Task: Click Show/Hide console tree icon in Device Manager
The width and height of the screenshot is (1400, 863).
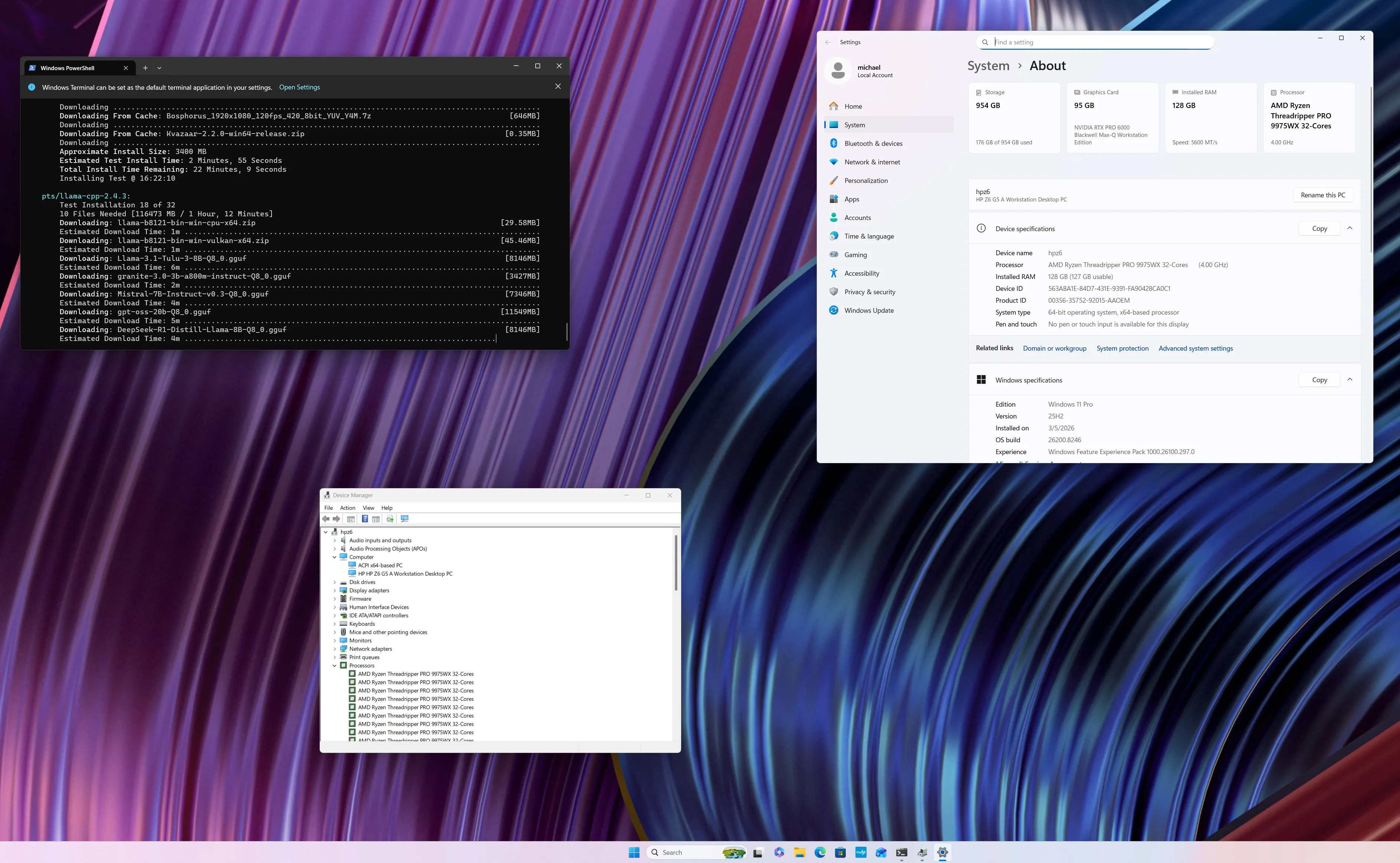Action: click(351, 519)
